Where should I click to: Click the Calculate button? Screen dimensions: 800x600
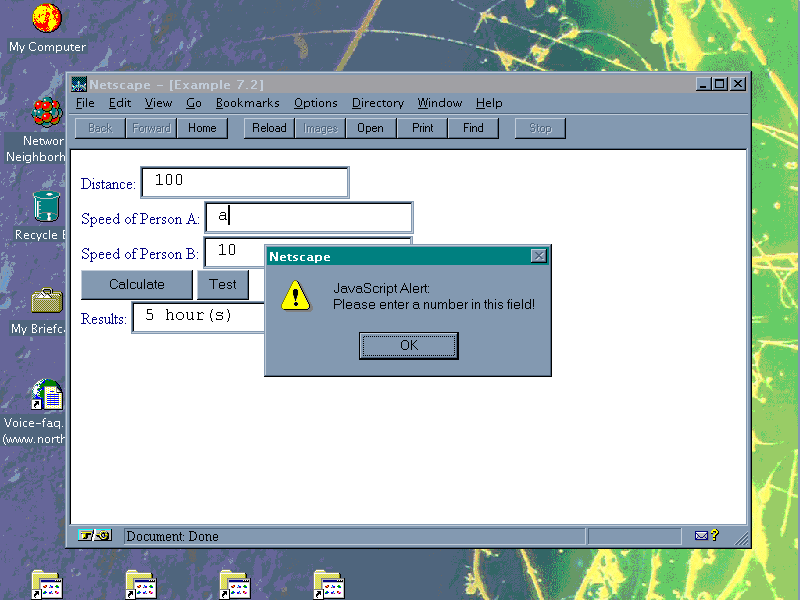[137, 284]
